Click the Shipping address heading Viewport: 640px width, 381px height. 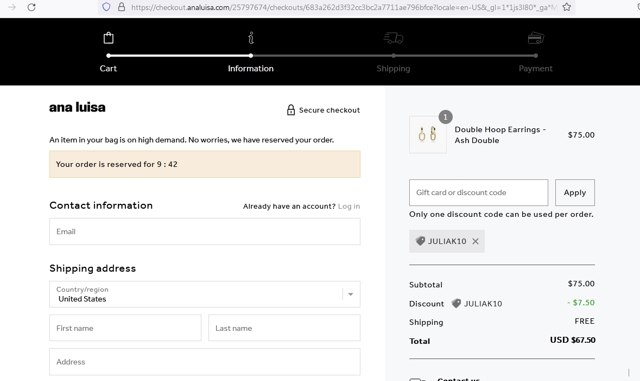pyautogui.click(x=93, y=268)
